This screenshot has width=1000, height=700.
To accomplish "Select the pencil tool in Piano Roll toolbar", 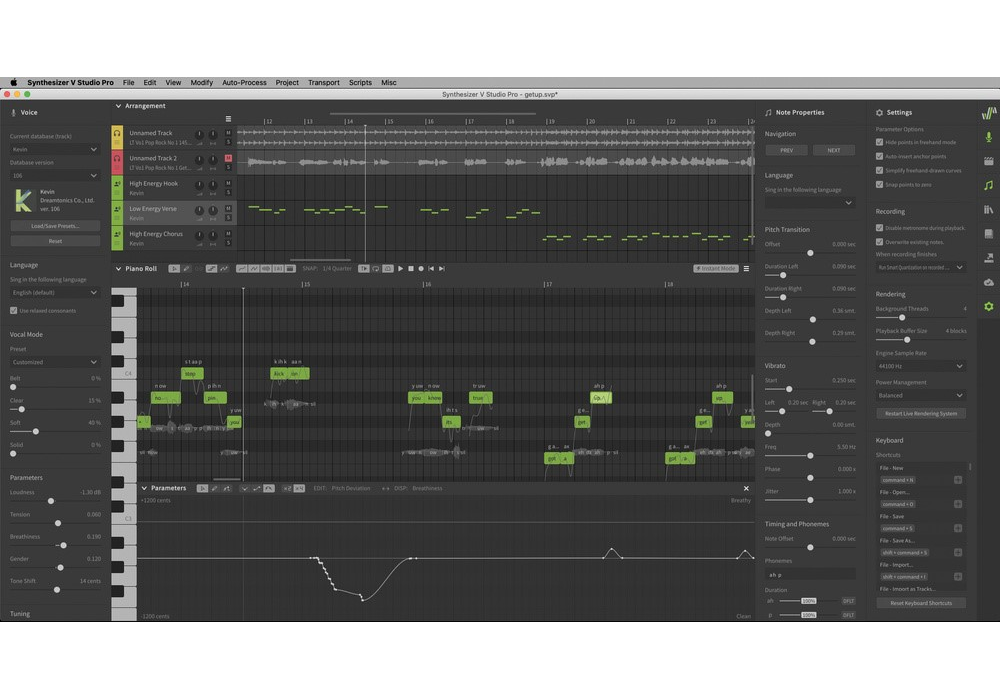I will pos(186,268).
